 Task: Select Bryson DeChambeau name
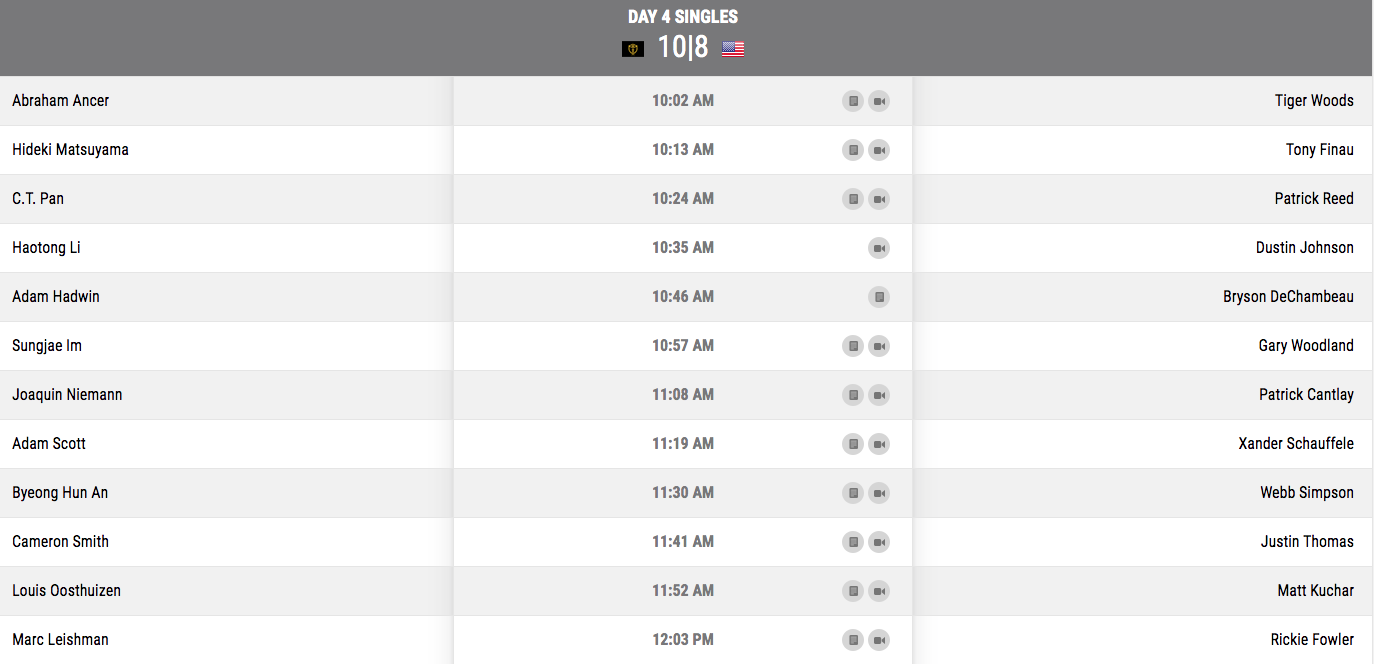(1288, 296)
